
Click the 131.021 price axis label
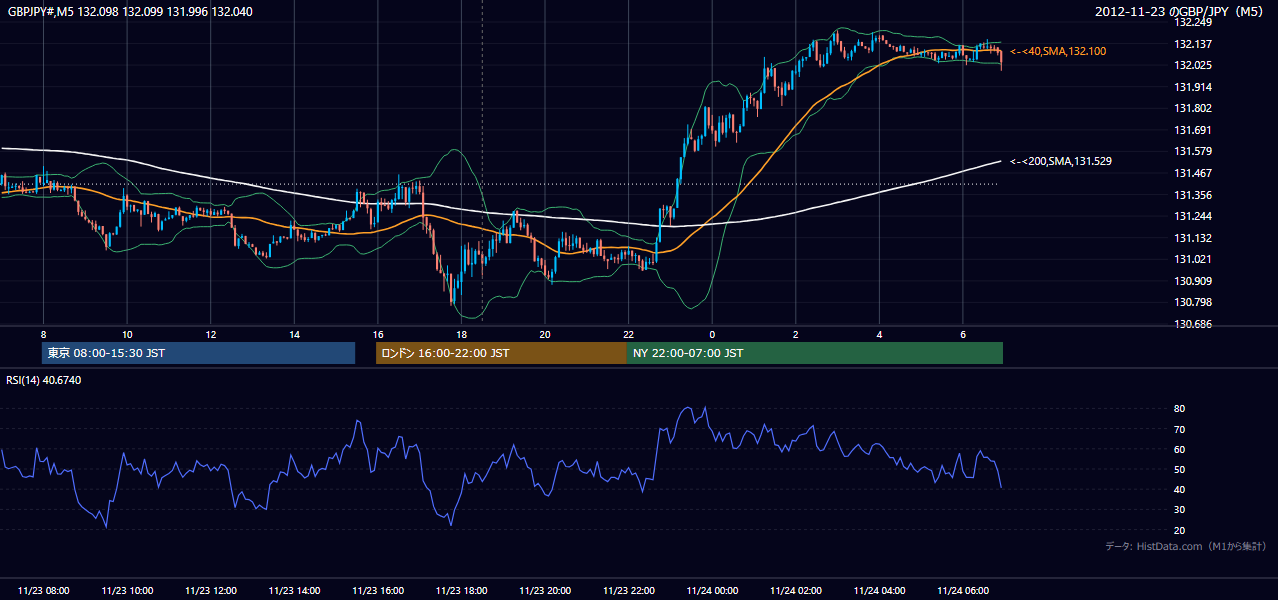[1193, 259]
